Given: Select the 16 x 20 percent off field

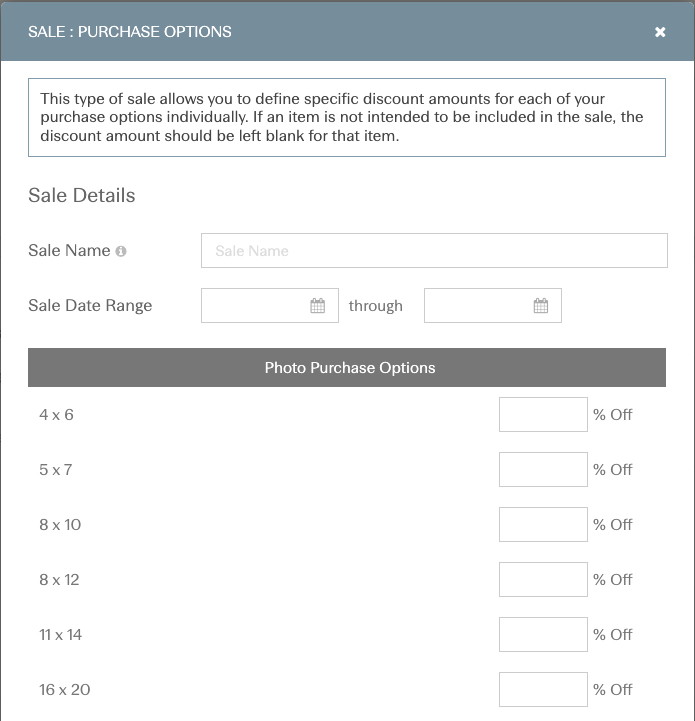Looking at the screenshot, I should 543,689.
